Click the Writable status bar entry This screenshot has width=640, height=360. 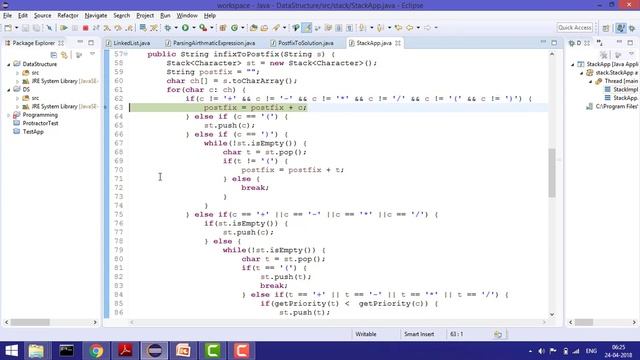(x=366, y=334)
